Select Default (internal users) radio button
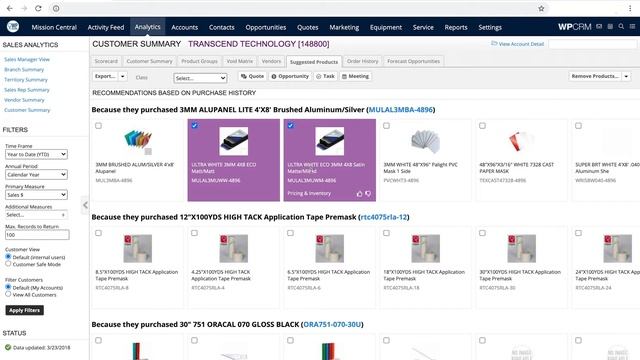640x360 pixels. coord(8,257)
